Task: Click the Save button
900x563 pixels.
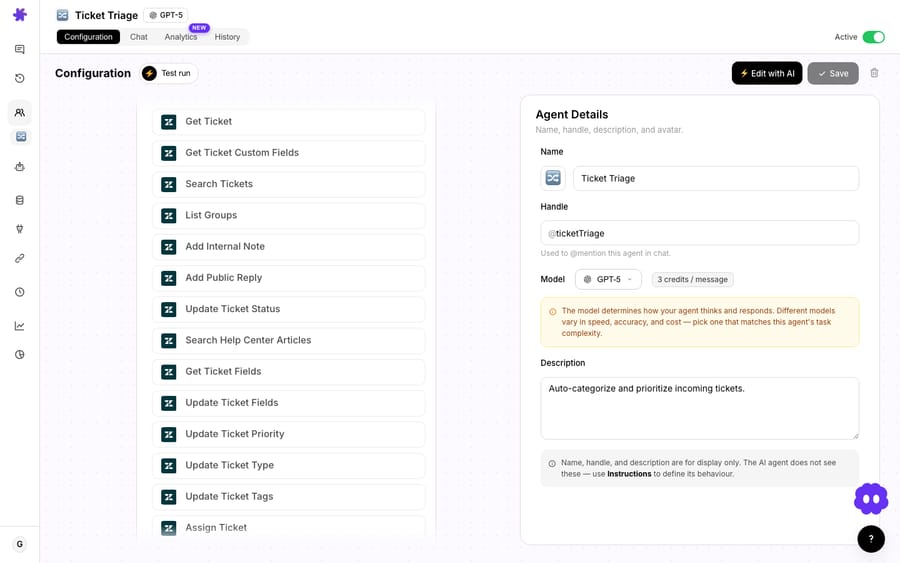Action: click(x=833, y=73)
